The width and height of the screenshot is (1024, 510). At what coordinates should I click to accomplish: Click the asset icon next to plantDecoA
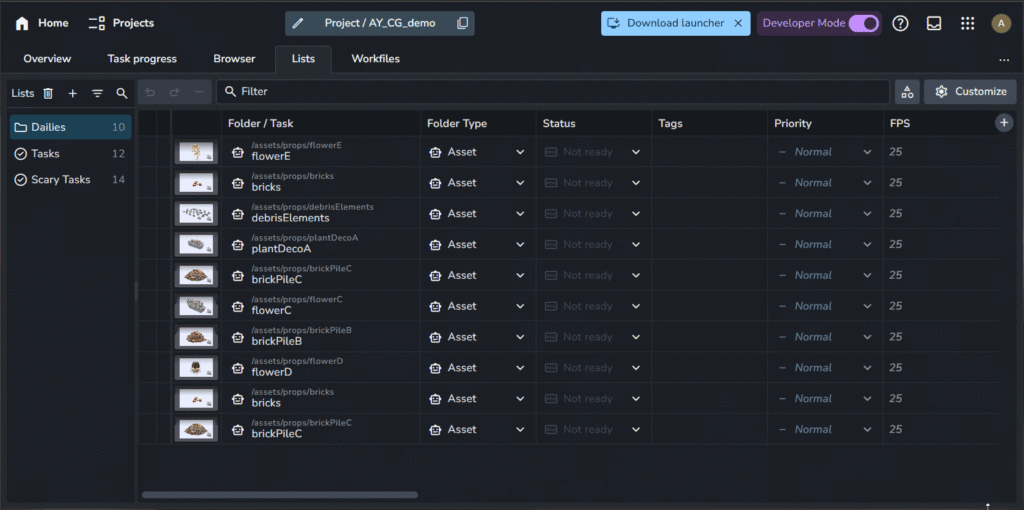click(x=238, y=245)
